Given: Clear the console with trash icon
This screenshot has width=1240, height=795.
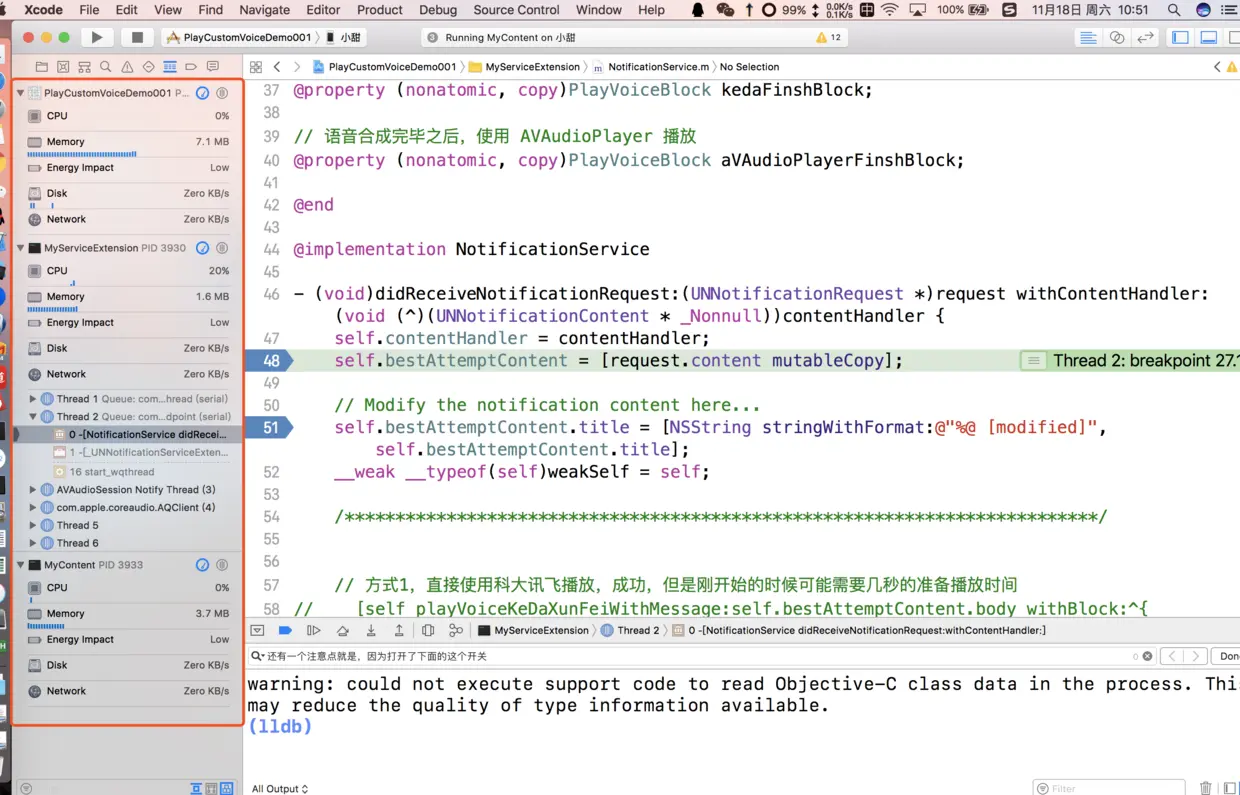Looking at the screenshot, I should (1205, 788).
